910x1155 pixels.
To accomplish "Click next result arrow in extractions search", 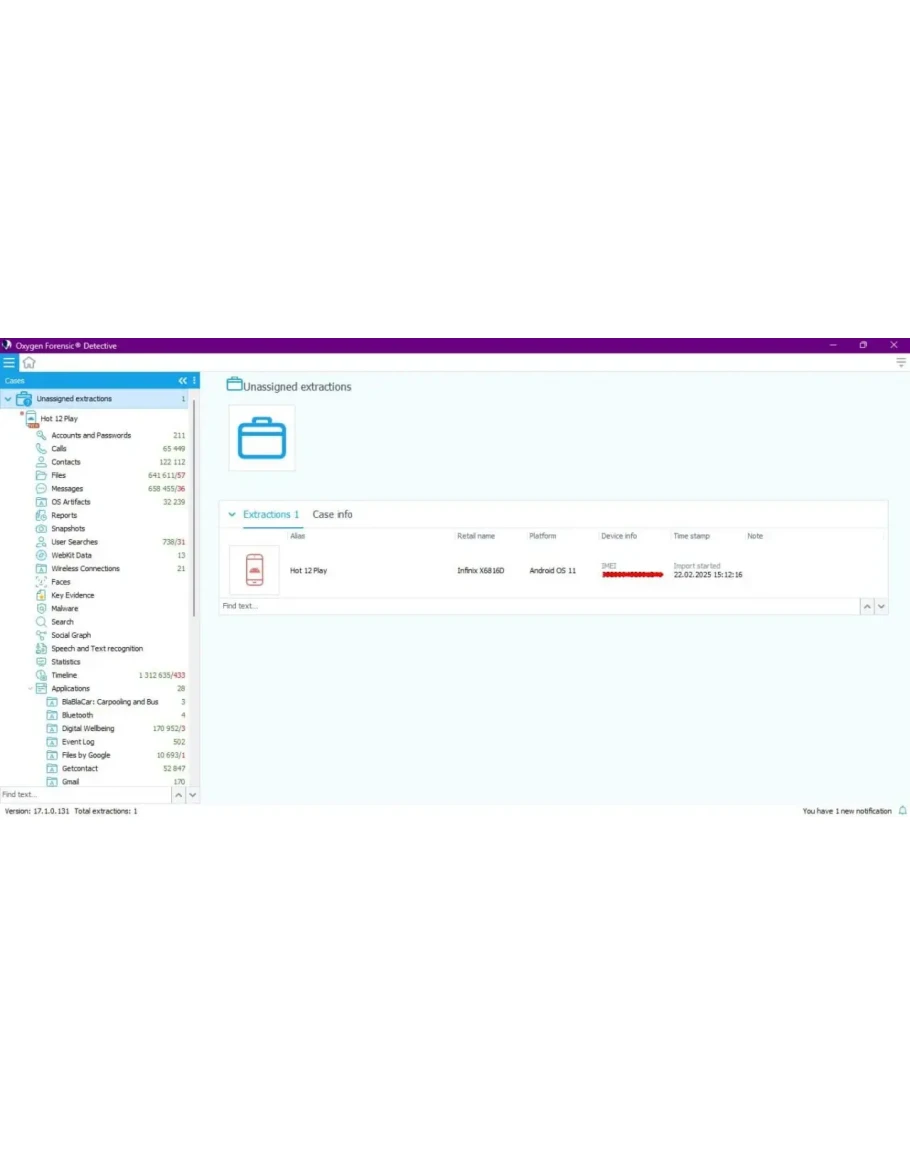I will tap(881, 606).
